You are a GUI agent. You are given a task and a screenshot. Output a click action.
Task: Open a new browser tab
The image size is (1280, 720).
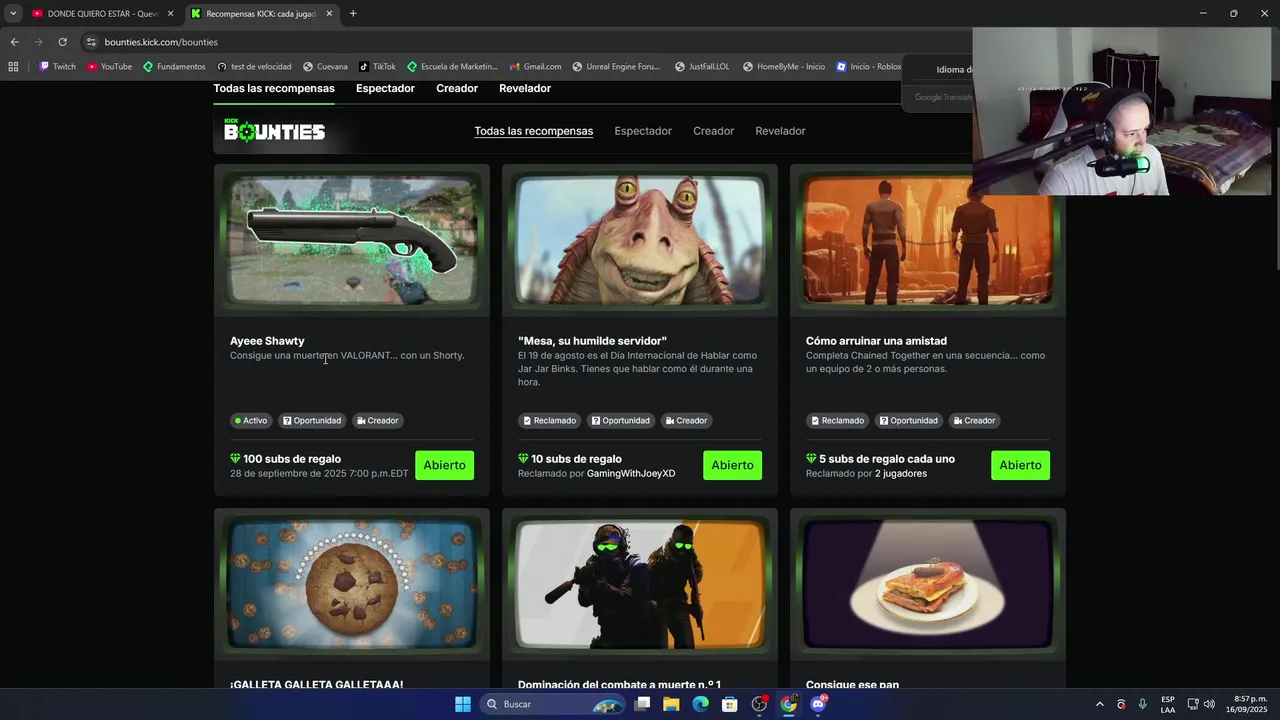[353, 13]
